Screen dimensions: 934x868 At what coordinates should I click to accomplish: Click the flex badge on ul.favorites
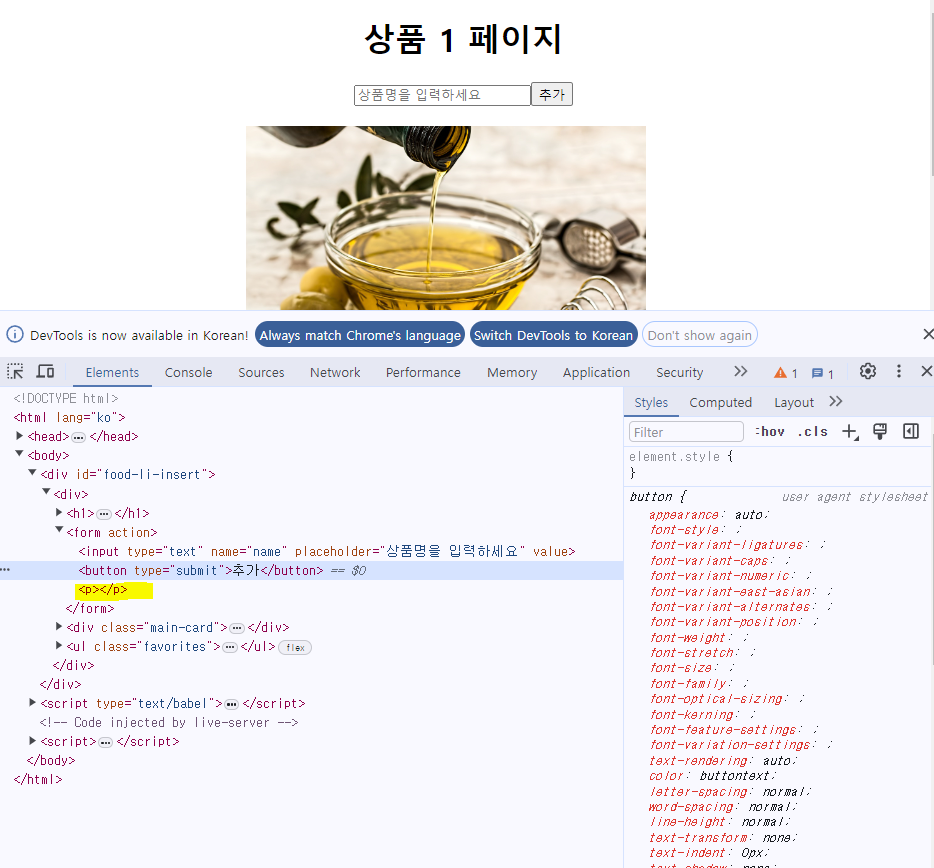pyautogui.click(x=295, y=647)
